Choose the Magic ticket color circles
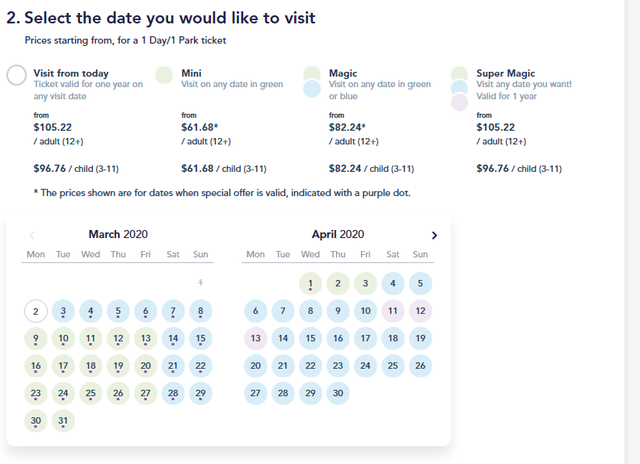 coord(312,82)
